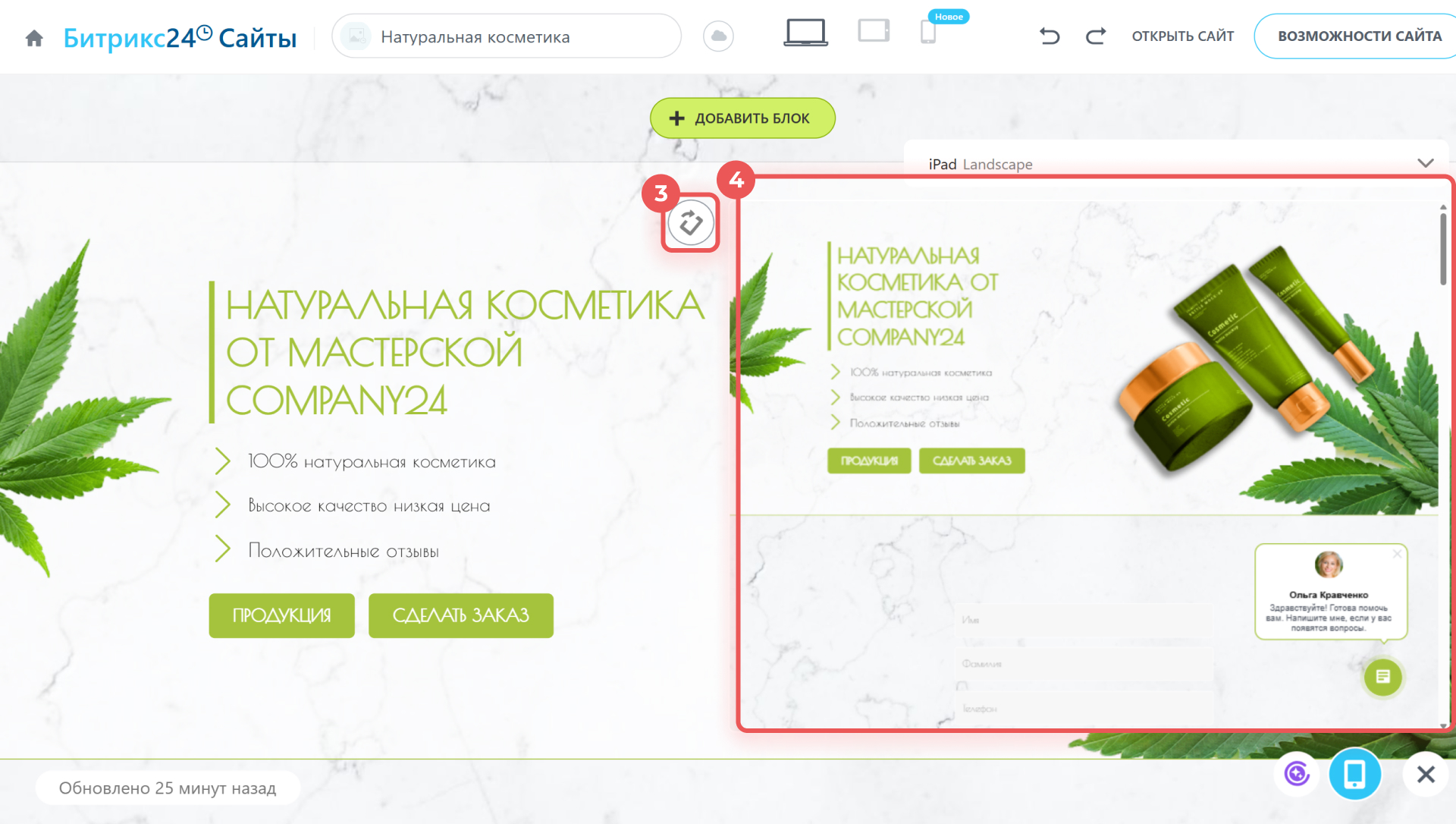Select 'Положительные отзывы' list item in editor

[344, 550]
